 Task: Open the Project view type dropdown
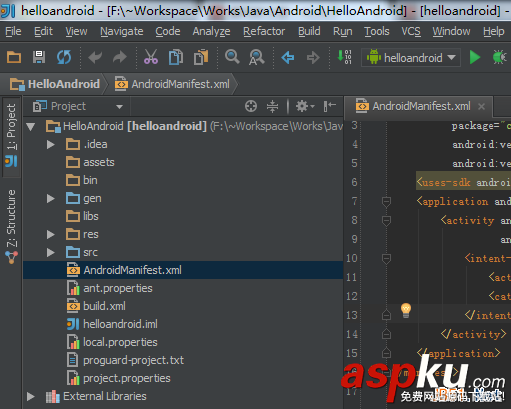point(119,107)
